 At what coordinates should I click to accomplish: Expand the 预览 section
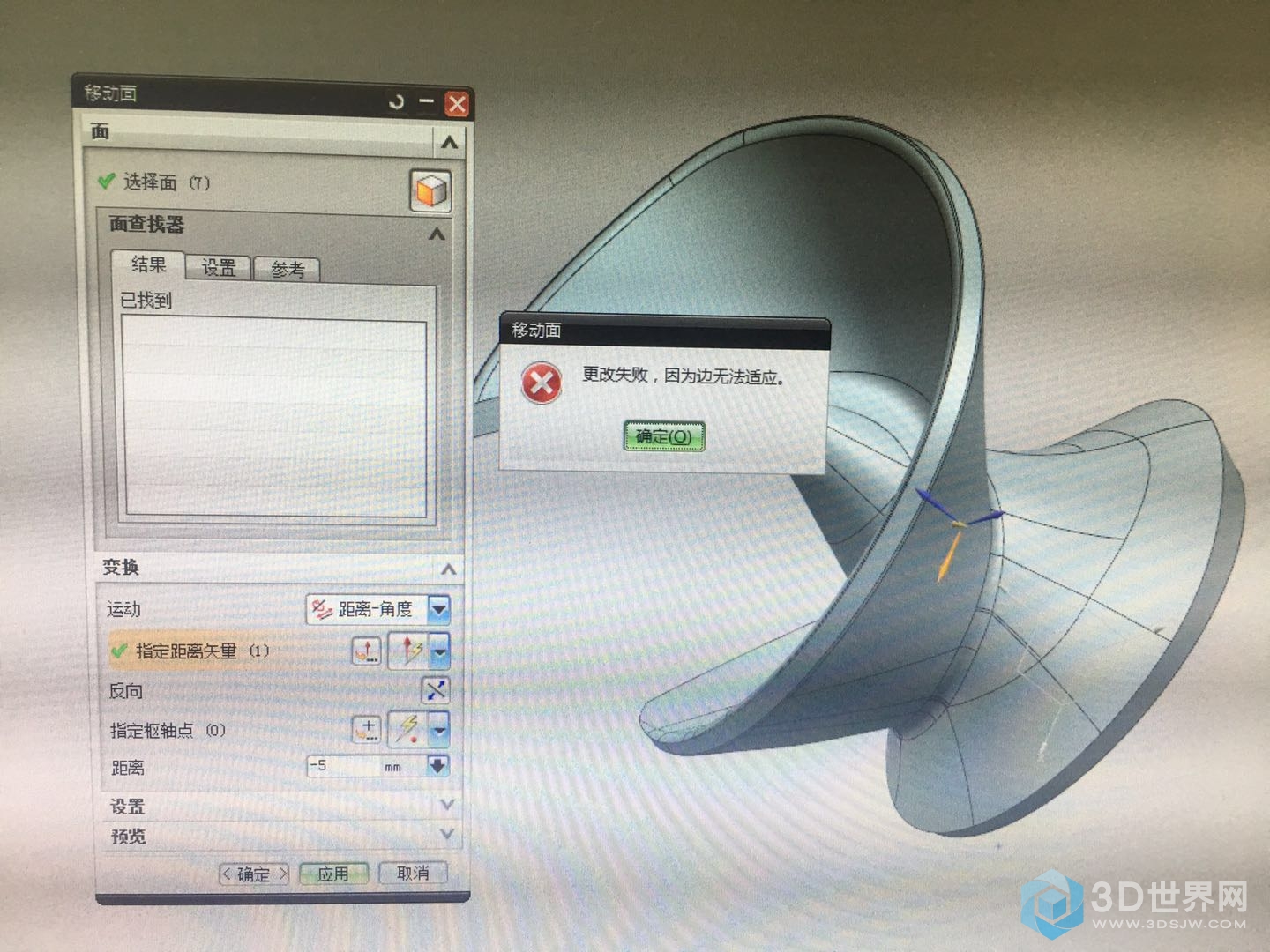coord(447,834)
